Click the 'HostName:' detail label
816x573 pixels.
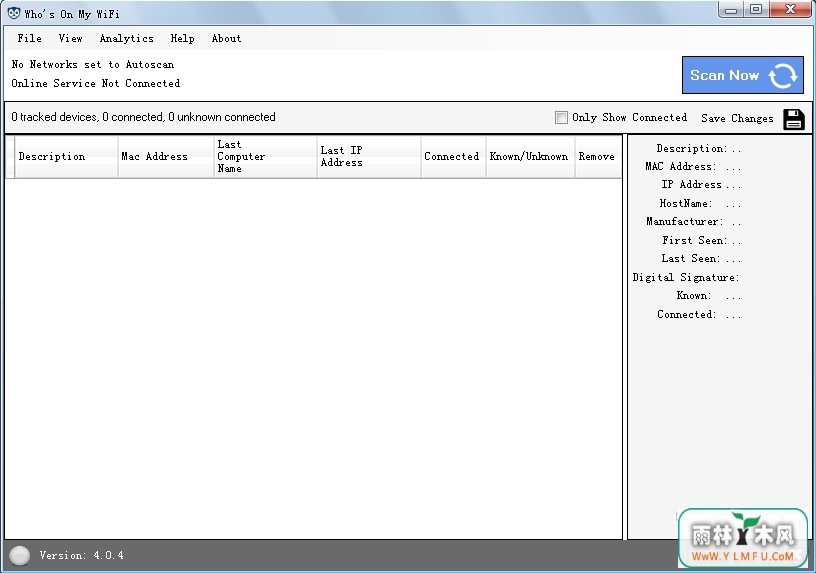(x=685, y=203)
